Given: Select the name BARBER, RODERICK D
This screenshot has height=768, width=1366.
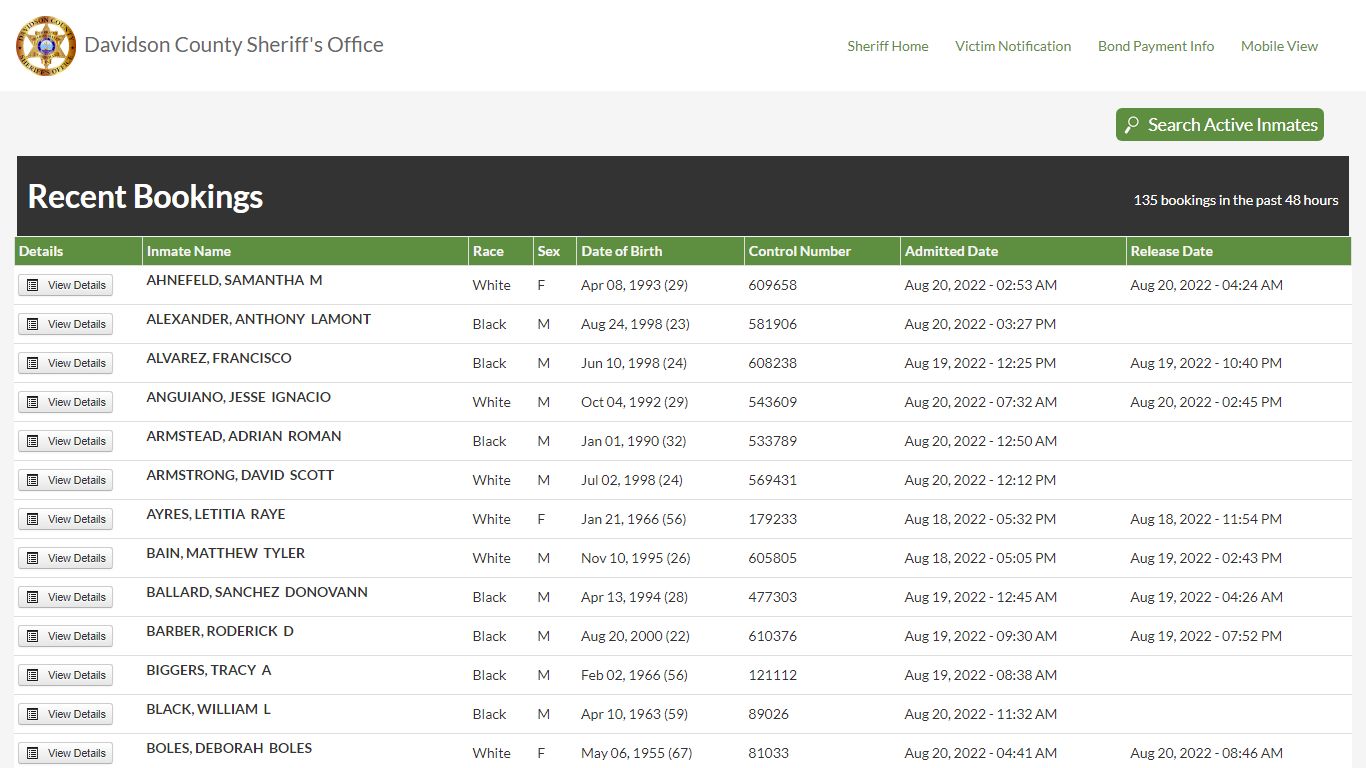Looking at the screenshot, I should [220, 631].
